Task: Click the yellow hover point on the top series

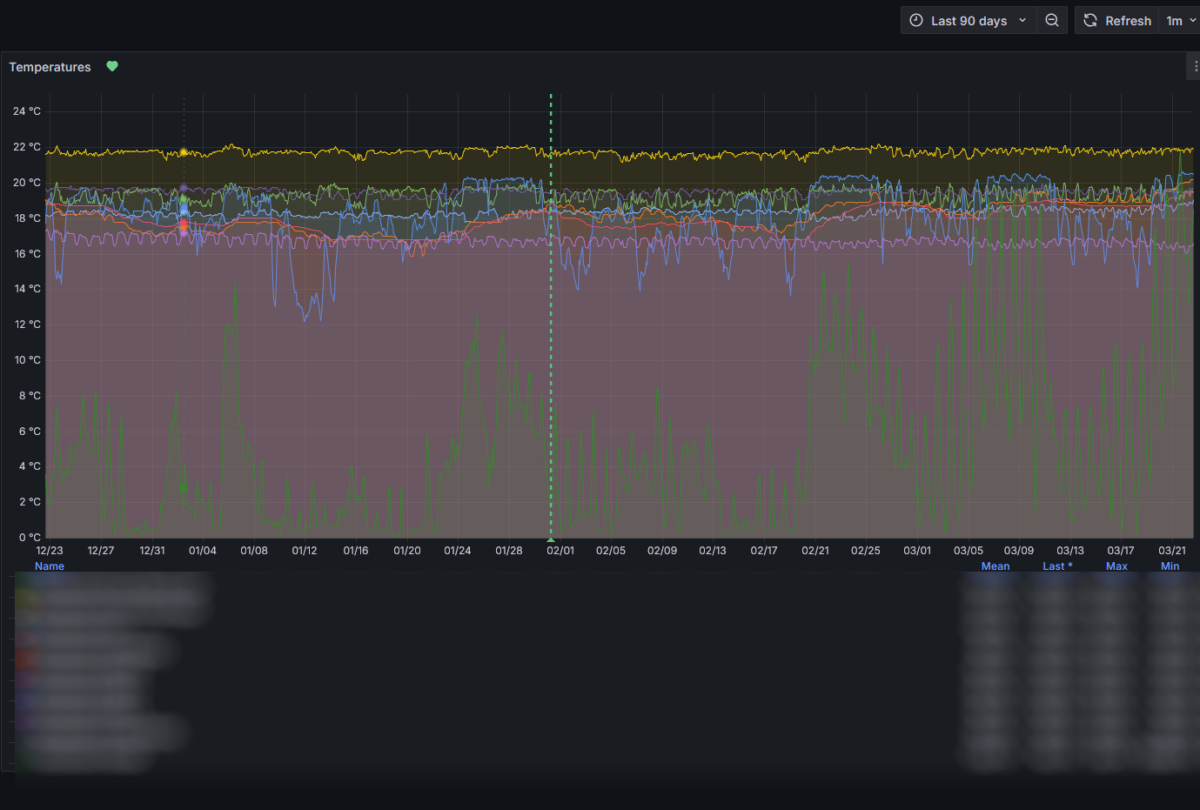Action: (184, 153)
